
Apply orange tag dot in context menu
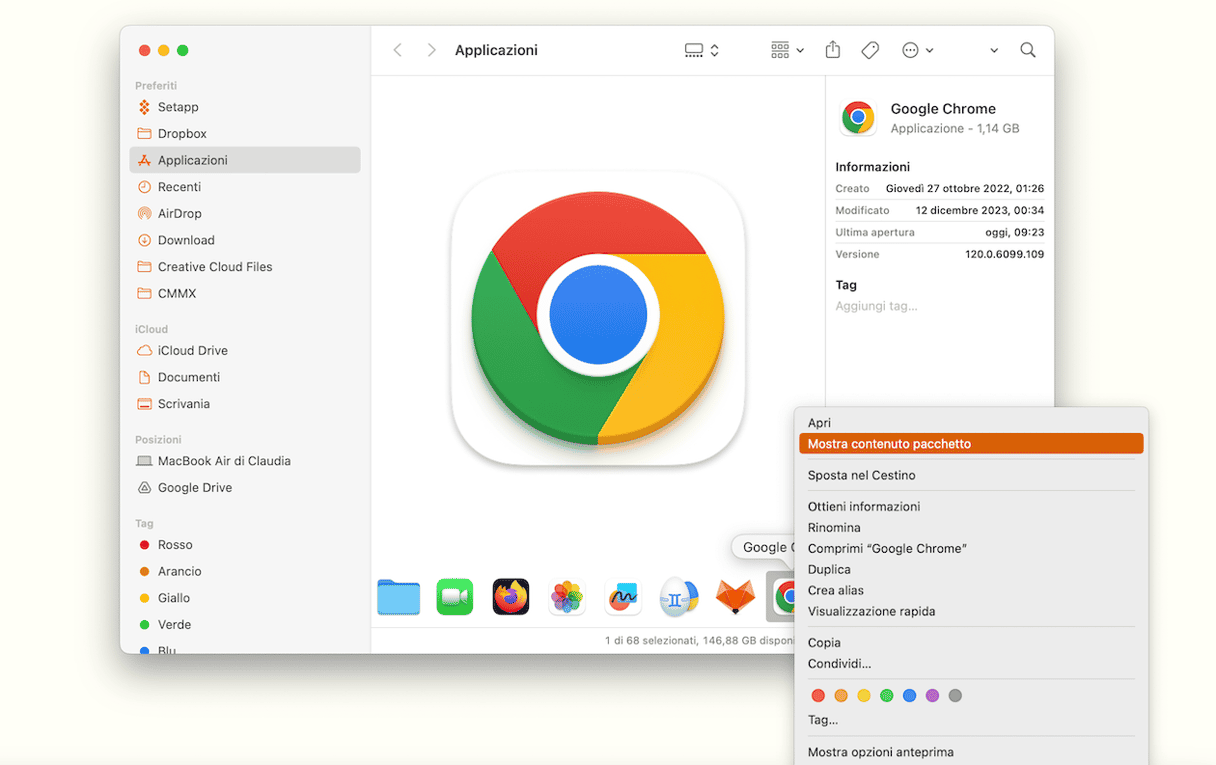click(x=841, y=696)
